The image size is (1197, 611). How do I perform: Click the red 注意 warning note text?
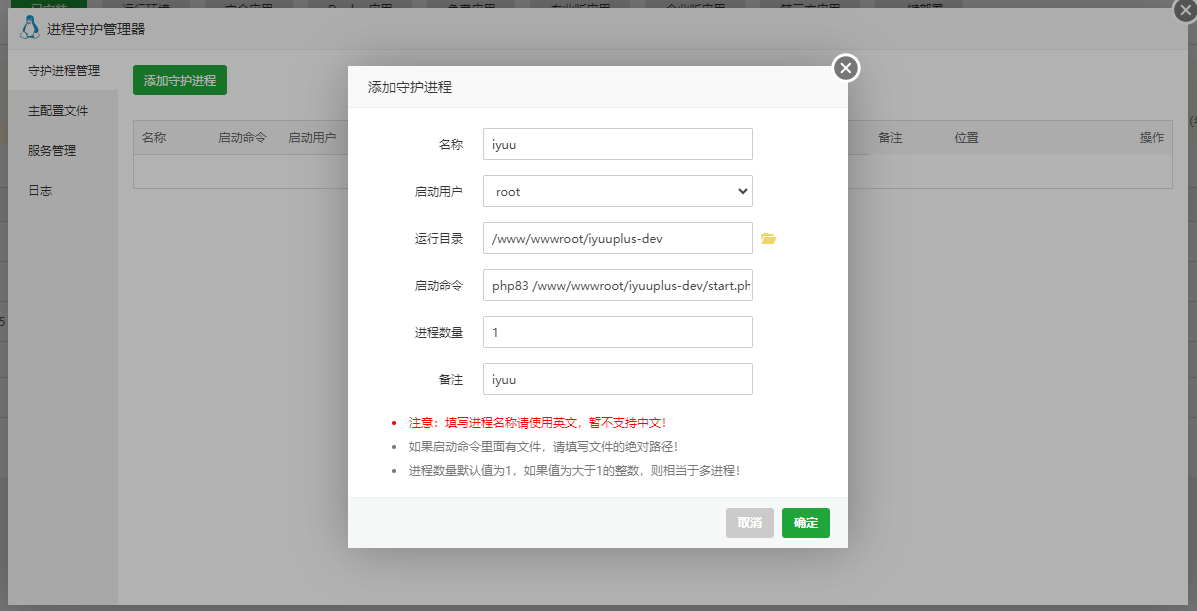[x=537, y=422]
